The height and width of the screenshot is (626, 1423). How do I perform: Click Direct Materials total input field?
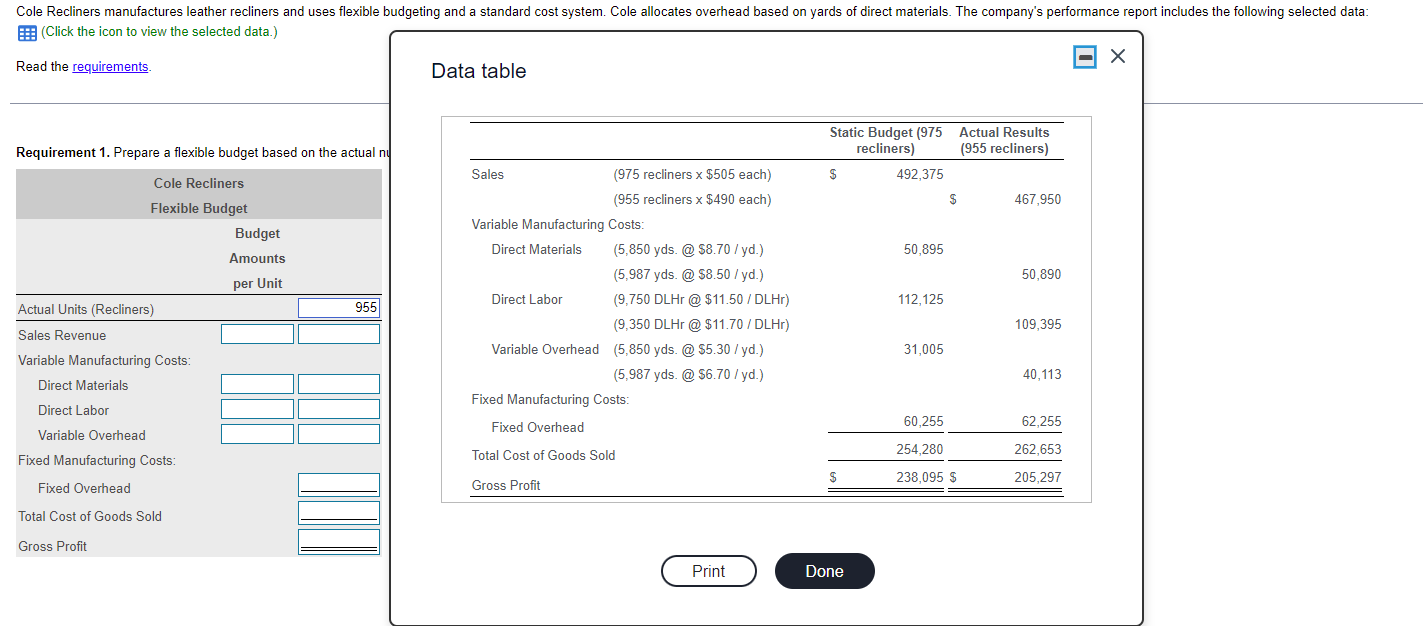click(x=339, y=384)
